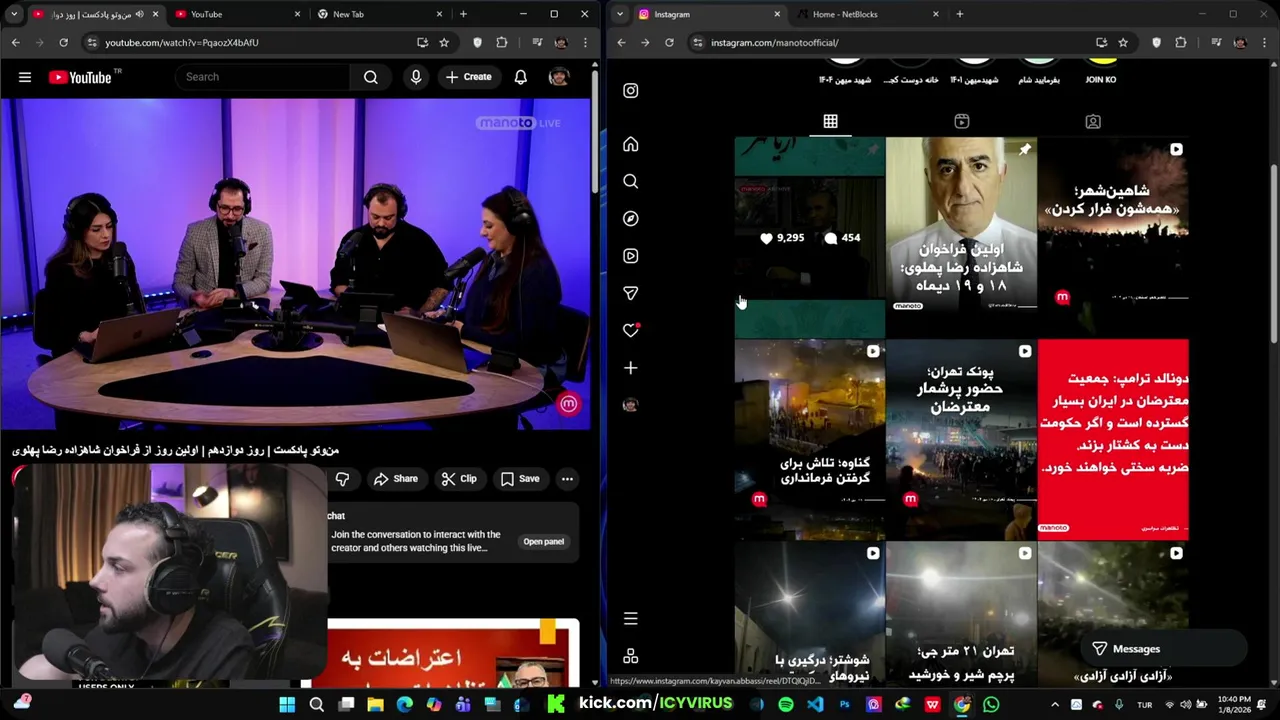Switch to Instagram tagged posts tab
Image resolution: width=1280 pixels, height=720 pixels.
pyautogui.click(x=1093, y=121)
